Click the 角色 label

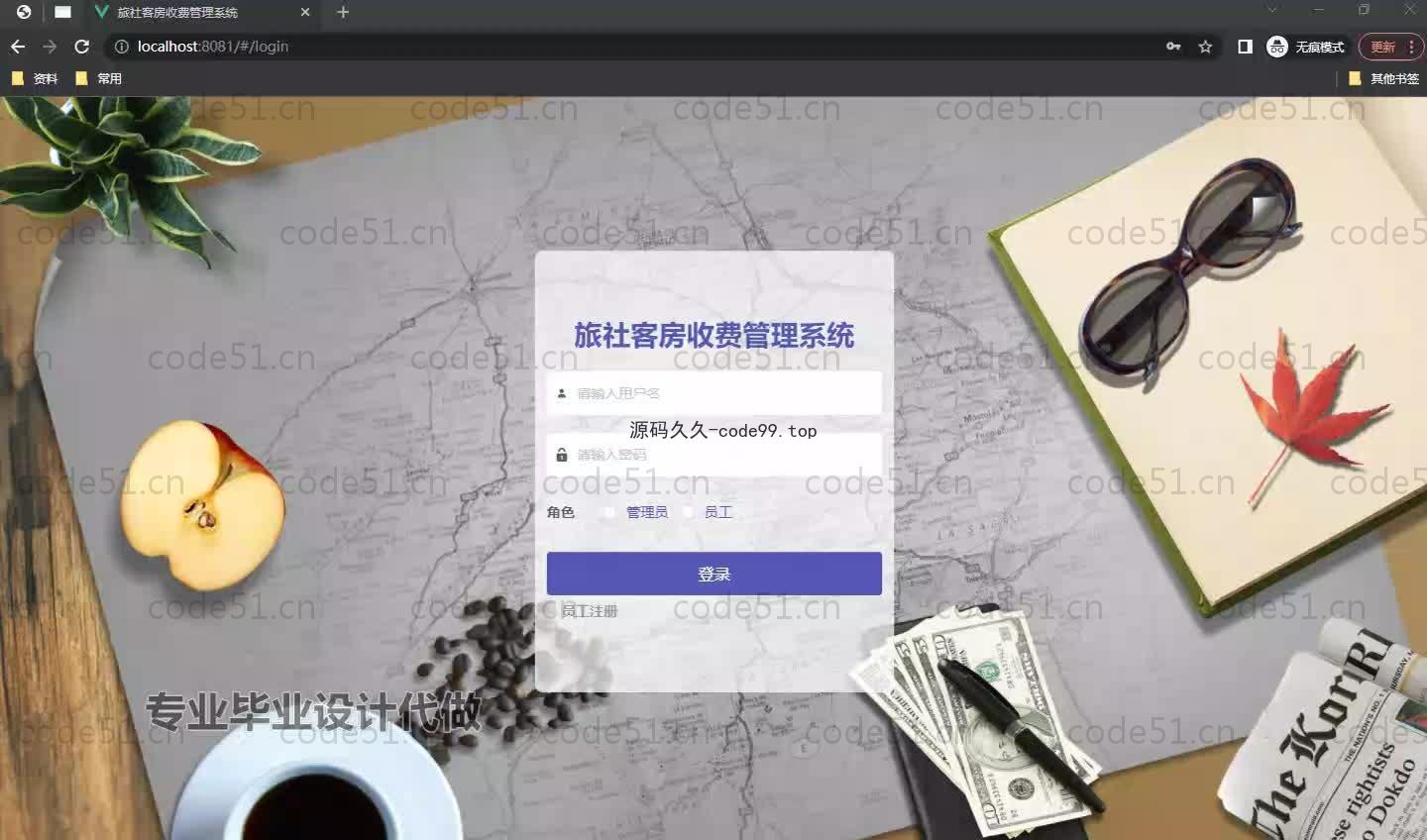click(561, 512)
